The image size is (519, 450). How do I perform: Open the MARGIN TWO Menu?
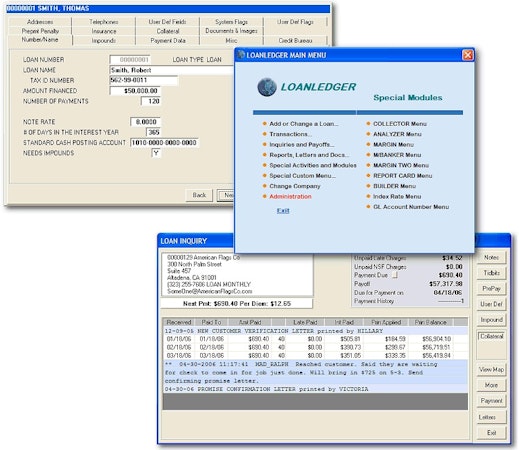pos(401,165)
